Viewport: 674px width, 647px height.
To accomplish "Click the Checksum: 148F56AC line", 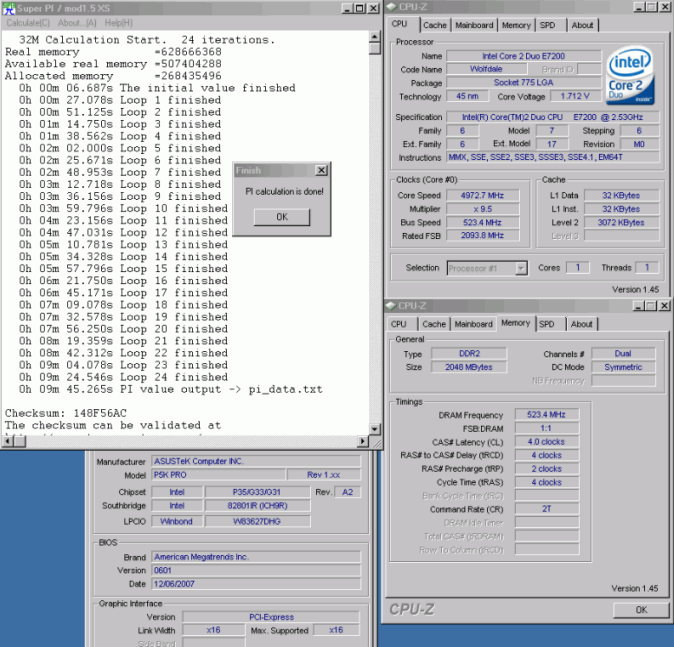I will click(66, 414).
